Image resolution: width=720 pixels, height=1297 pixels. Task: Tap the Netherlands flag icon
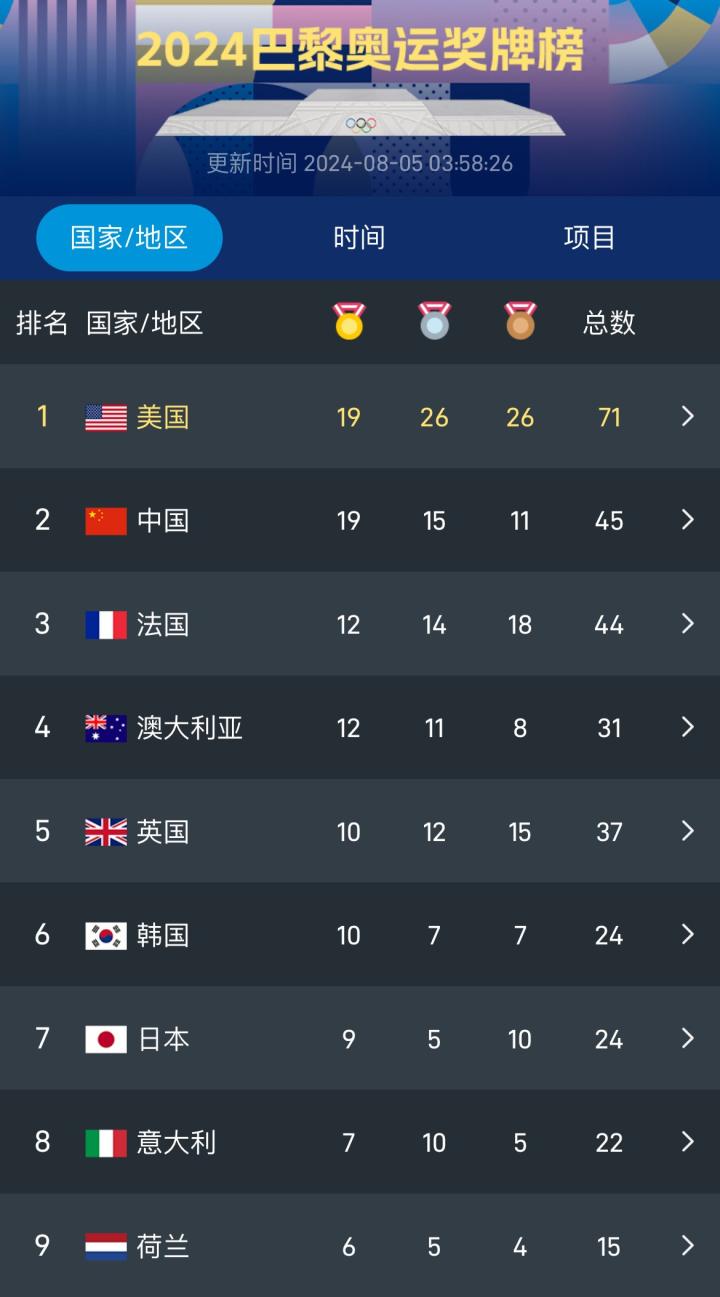click(x=106, y=1246)
